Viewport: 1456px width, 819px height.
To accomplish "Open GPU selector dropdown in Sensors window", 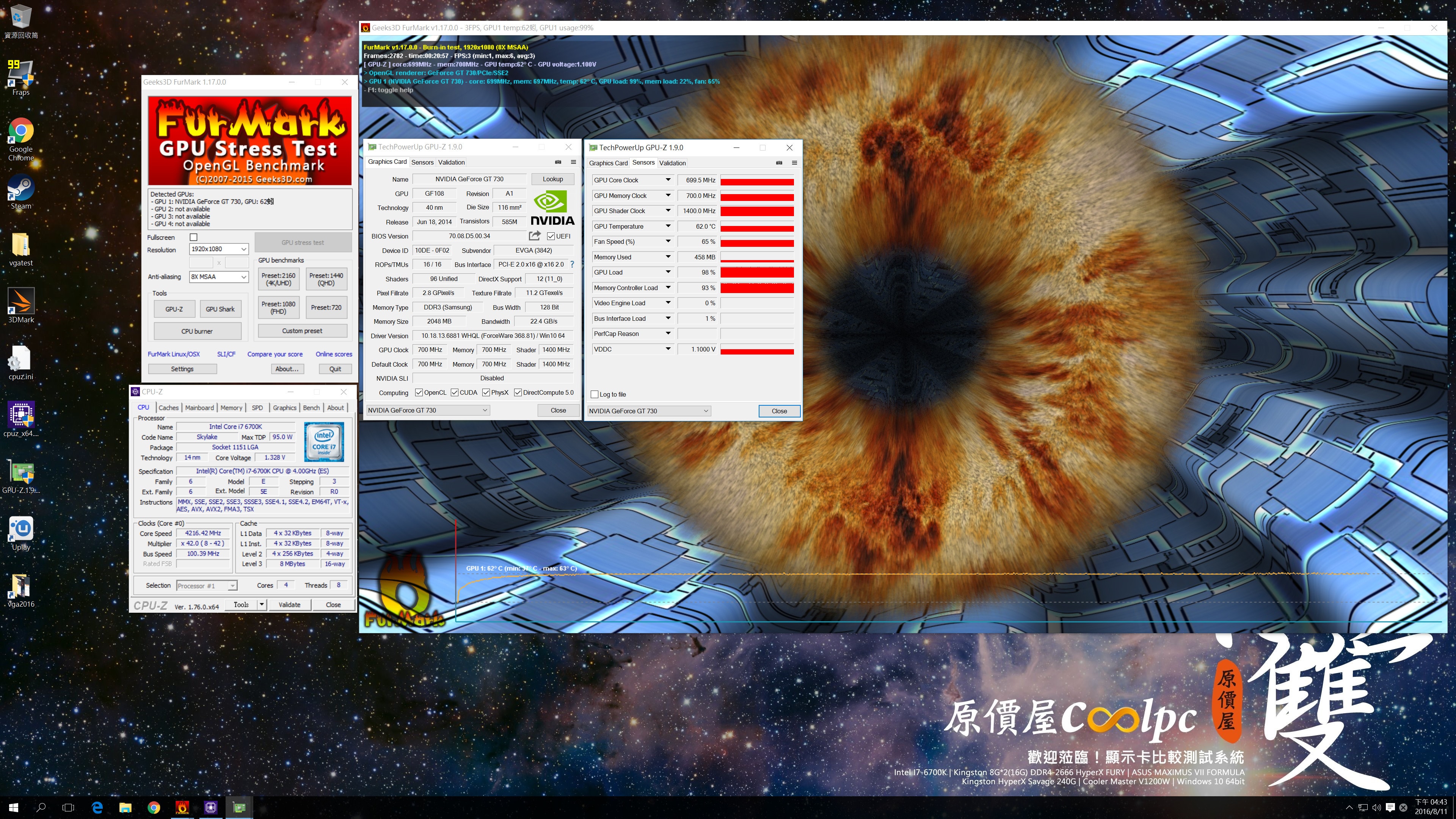I will coord(649,411).
